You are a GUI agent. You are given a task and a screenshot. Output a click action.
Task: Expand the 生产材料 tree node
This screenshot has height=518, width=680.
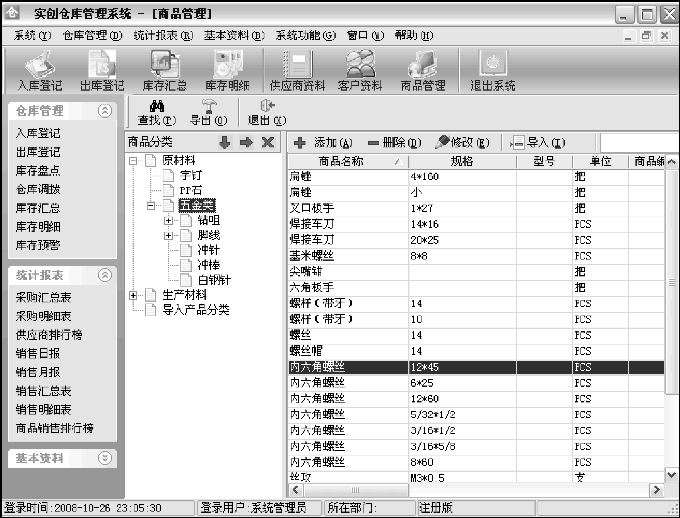click(133, 295)
